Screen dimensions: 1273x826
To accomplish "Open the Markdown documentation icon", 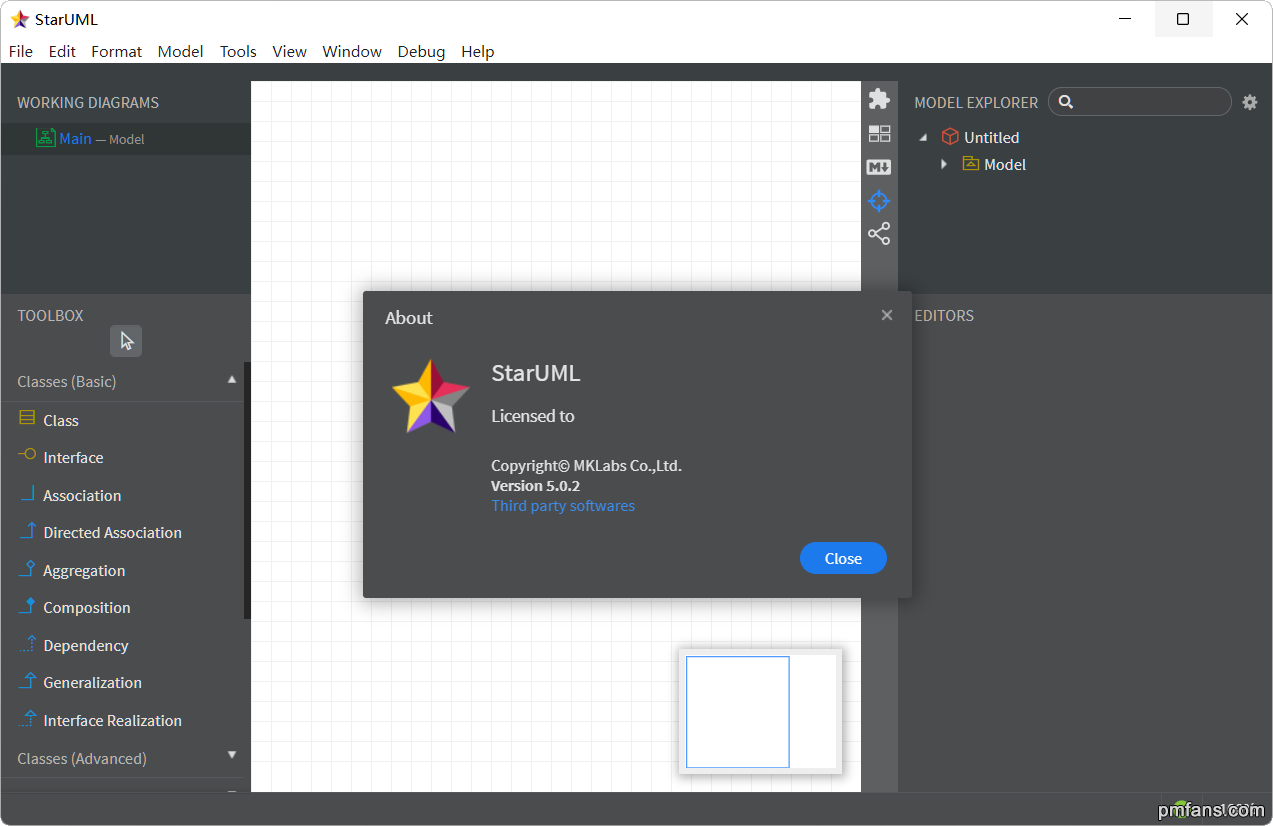I will [879, 167].
